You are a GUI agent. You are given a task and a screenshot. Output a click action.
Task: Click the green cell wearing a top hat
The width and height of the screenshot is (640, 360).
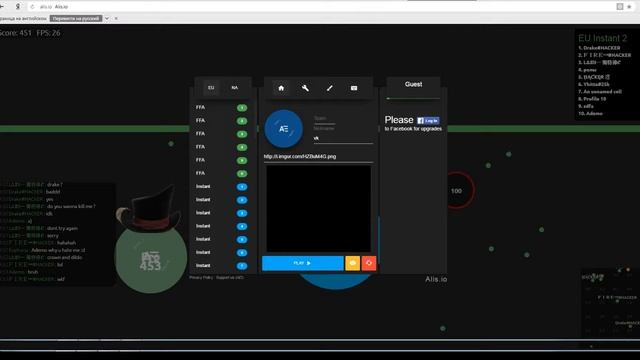[151, 258]
